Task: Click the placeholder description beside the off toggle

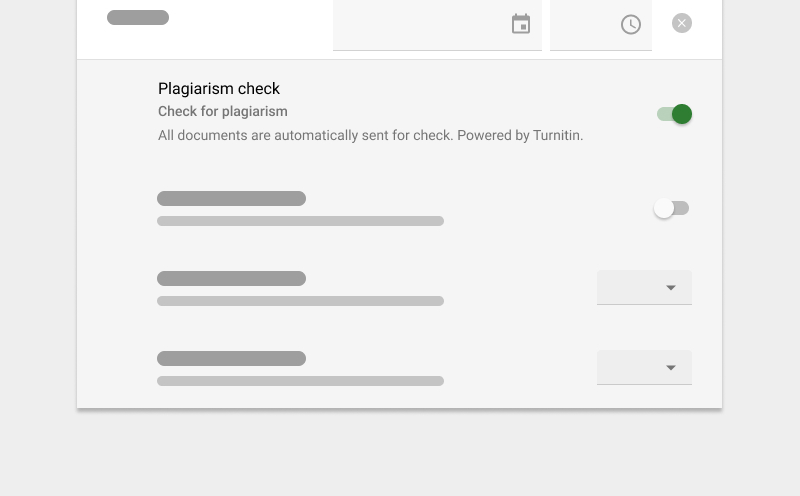Action: click(x=300, y=221)
